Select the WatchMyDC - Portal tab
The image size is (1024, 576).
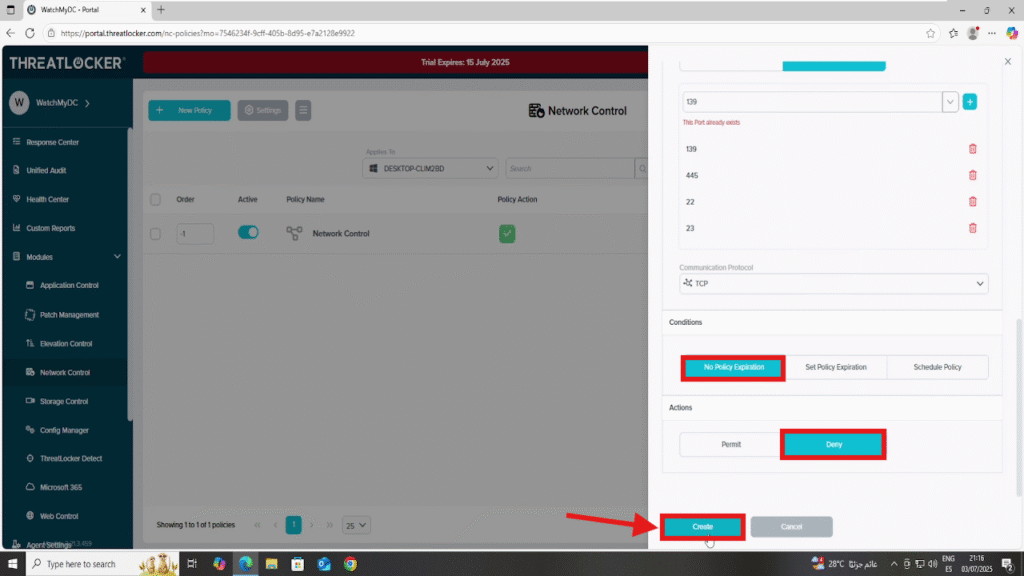pyautogui.click(x=85, y=10)
